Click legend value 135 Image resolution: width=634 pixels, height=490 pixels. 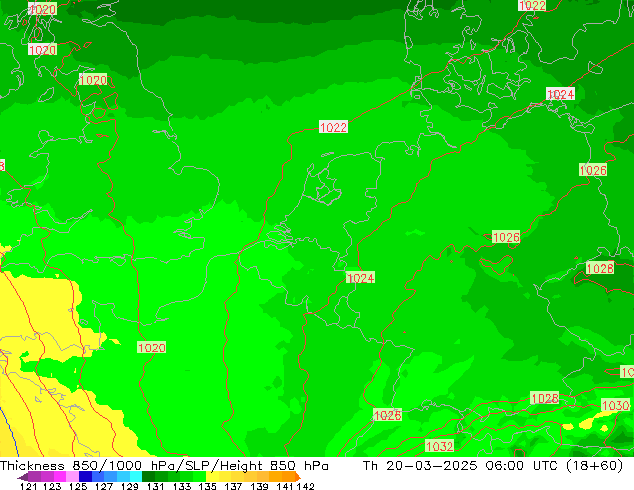click(x=207, y=486)
